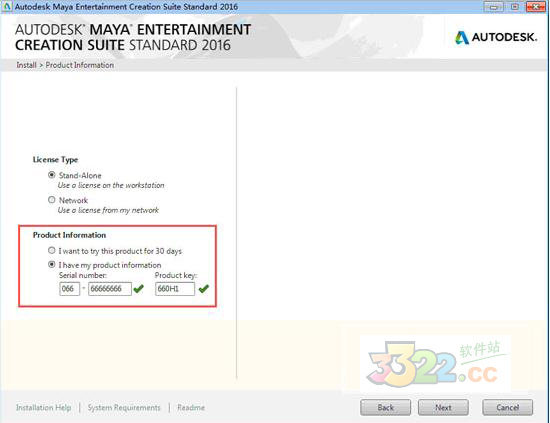This screenshot has width=550, height=423.
Task: Open the System Requirements link
Action: (x=124, y=408)
